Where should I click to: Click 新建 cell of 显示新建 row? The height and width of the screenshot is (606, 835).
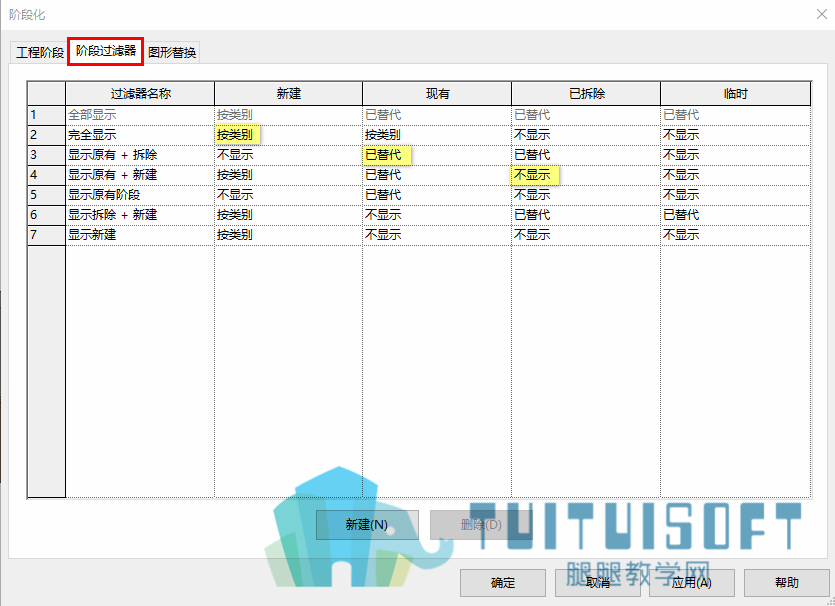(289, 235)
